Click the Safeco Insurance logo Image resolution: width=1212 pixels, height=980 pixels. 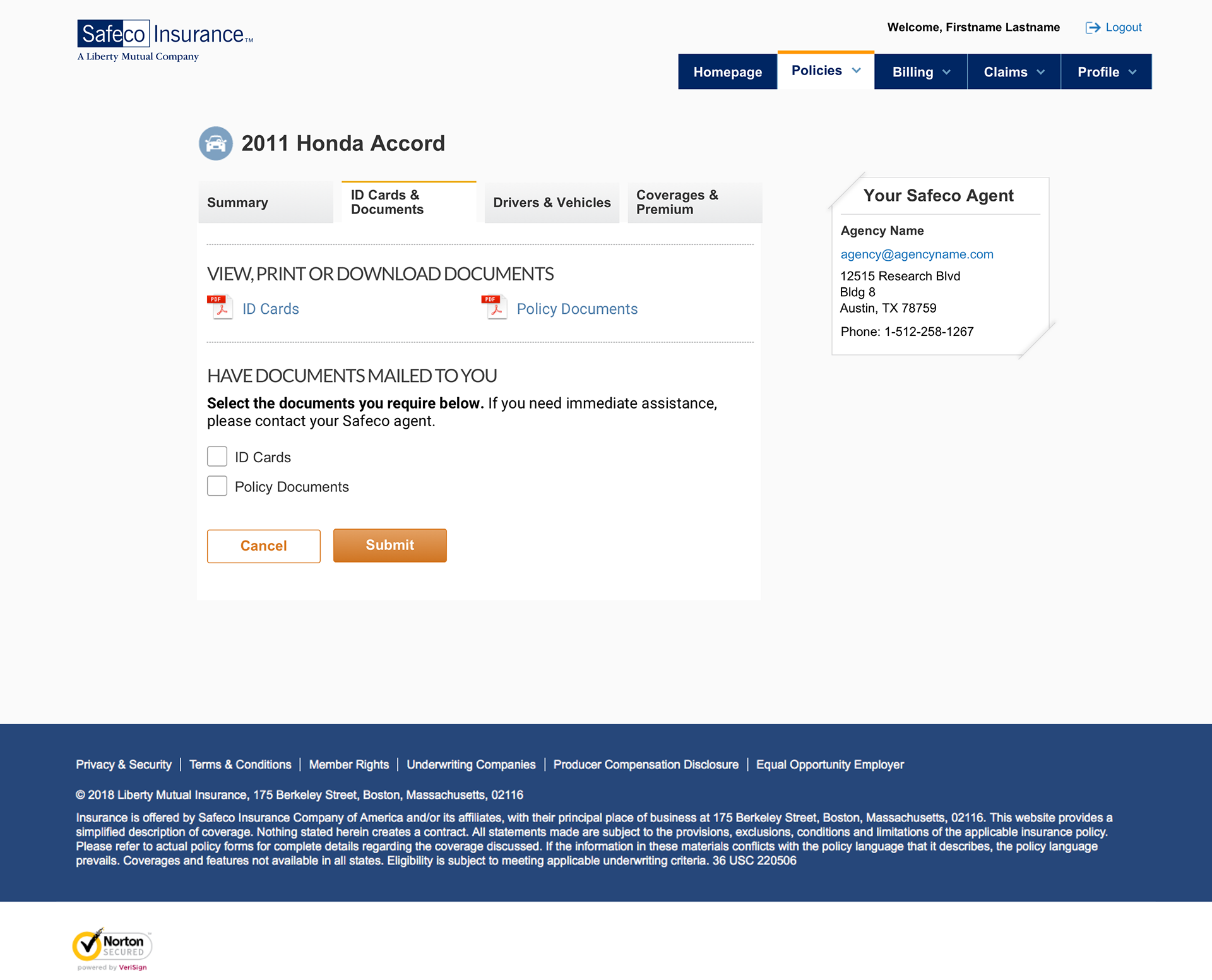coord(165,40)
